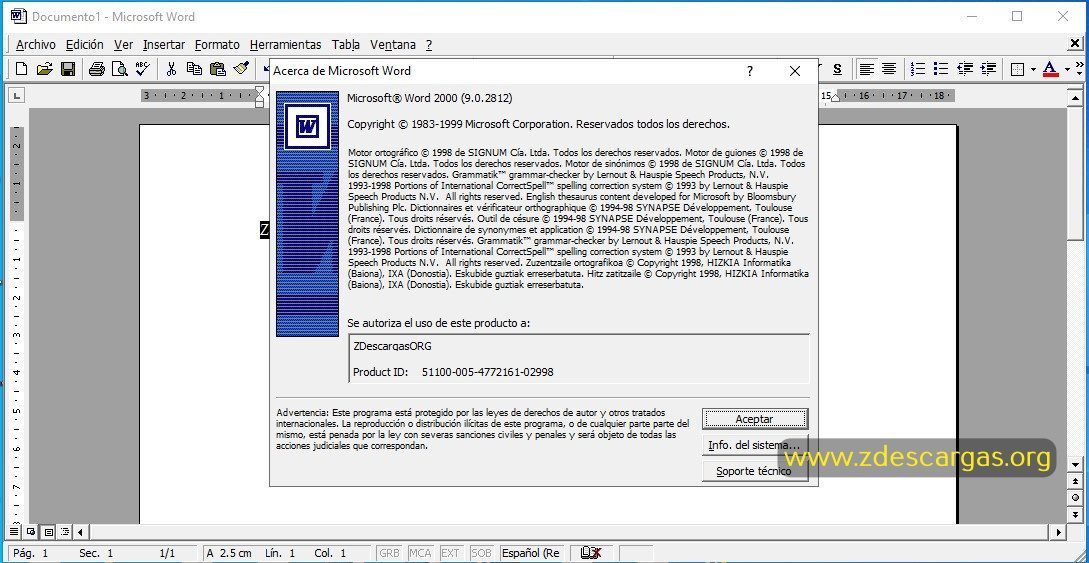This screenshot has height=563, width=1089.
Task: Click the Product ID number text
Action: pyautogui.click(x=488, y=372)
